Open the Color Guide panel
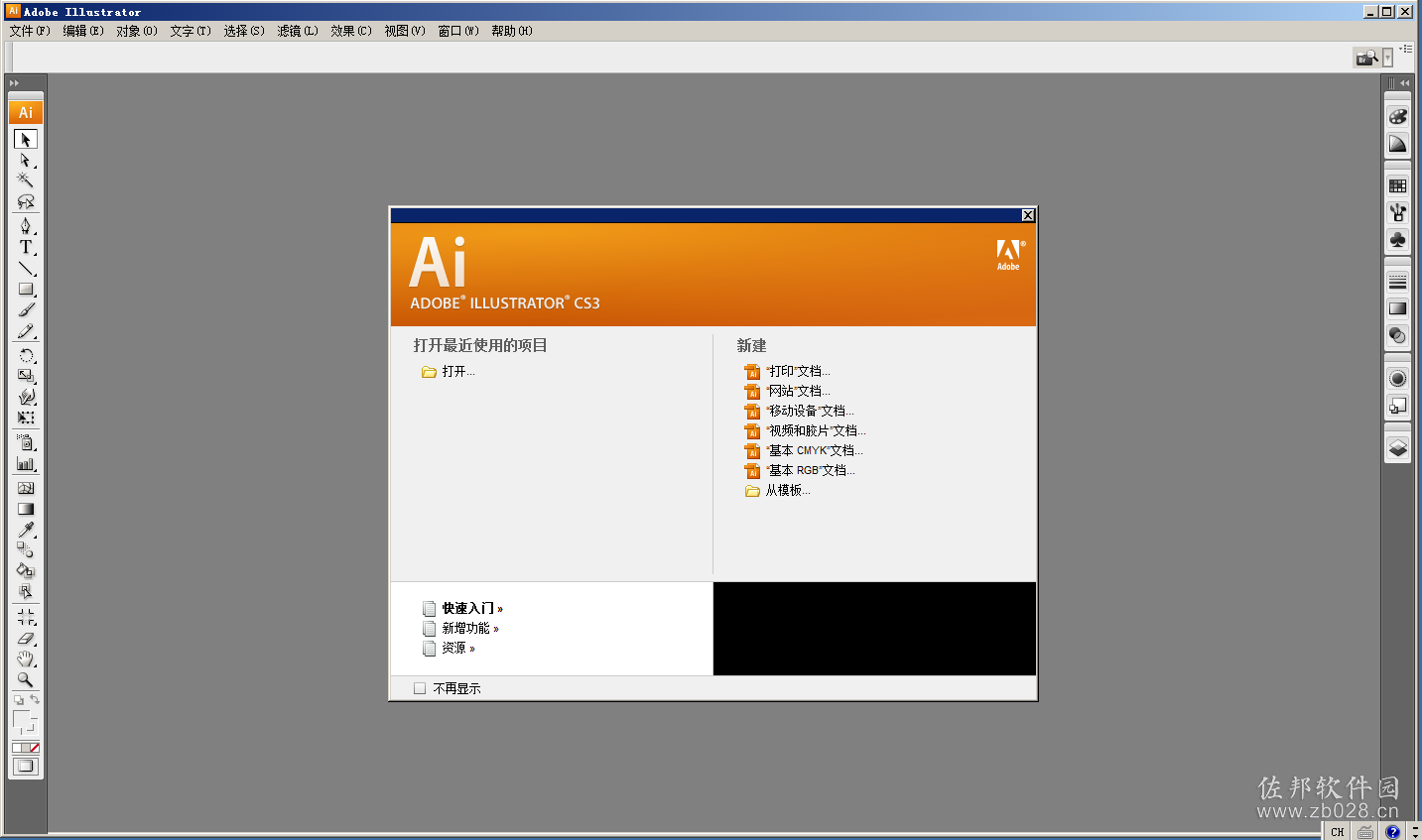Viewport: 1422px width, 840px height. point(1397,144)
